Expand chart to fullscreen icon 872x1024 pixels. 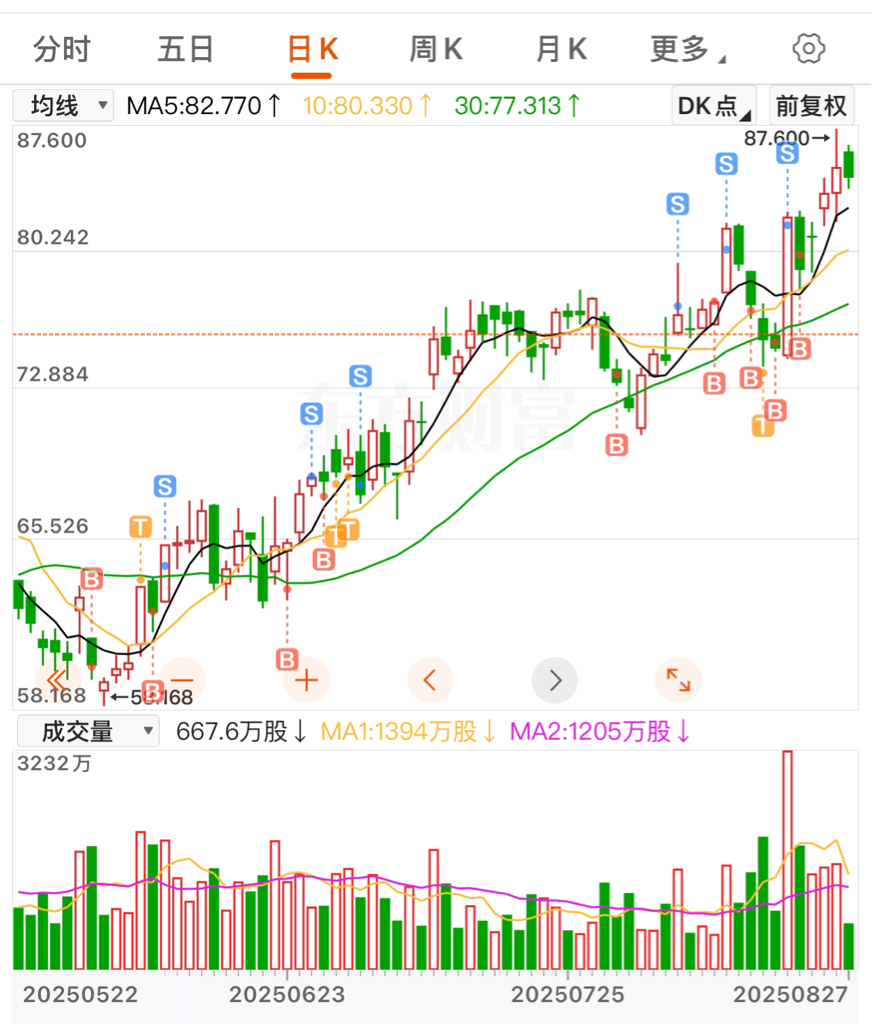(x=678, y=680)
